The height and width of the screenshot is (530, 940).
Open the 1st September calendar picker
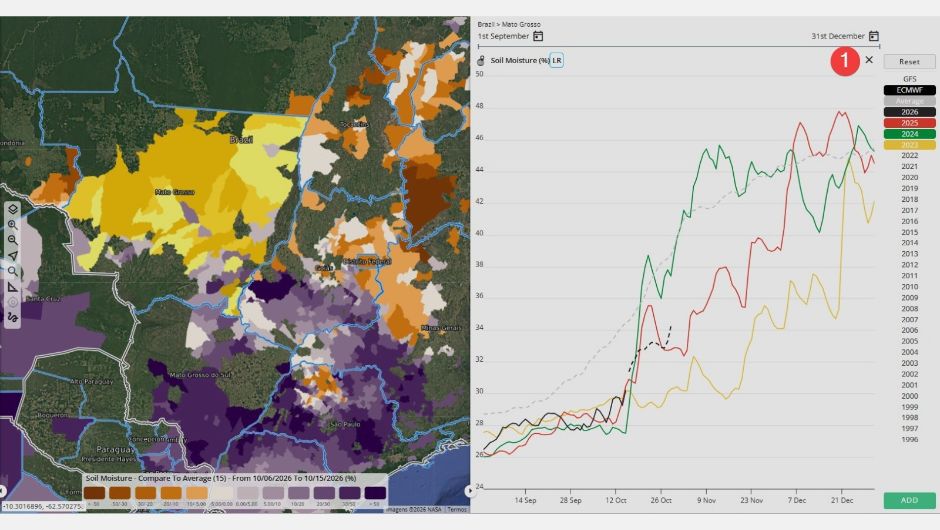[x=538, y=36]
